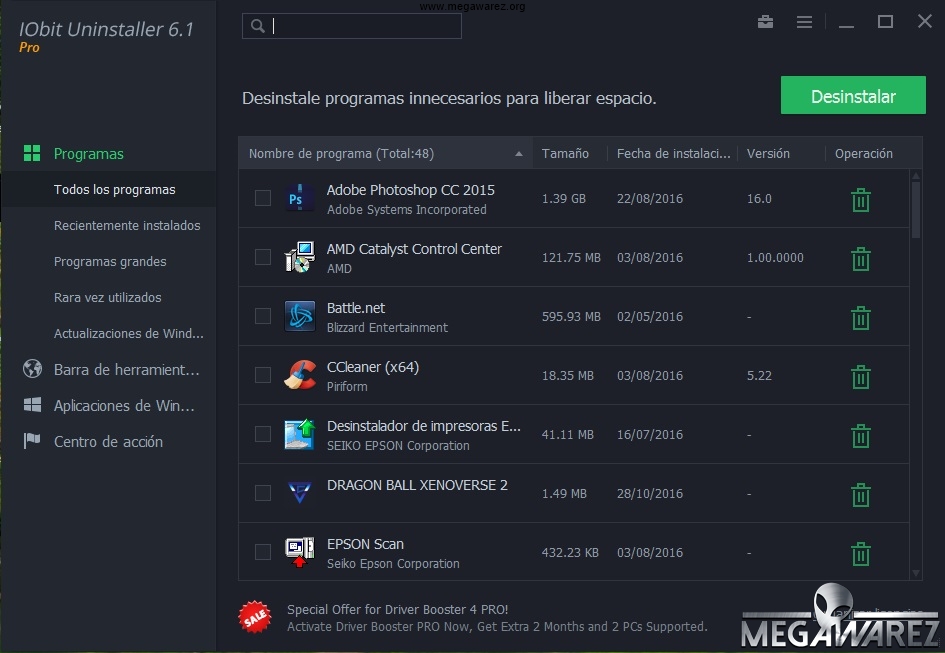The height and width of the screenshot is (653, 945).
Task: Click the scrollbar up arrow
Action: [x=915, y=175]
